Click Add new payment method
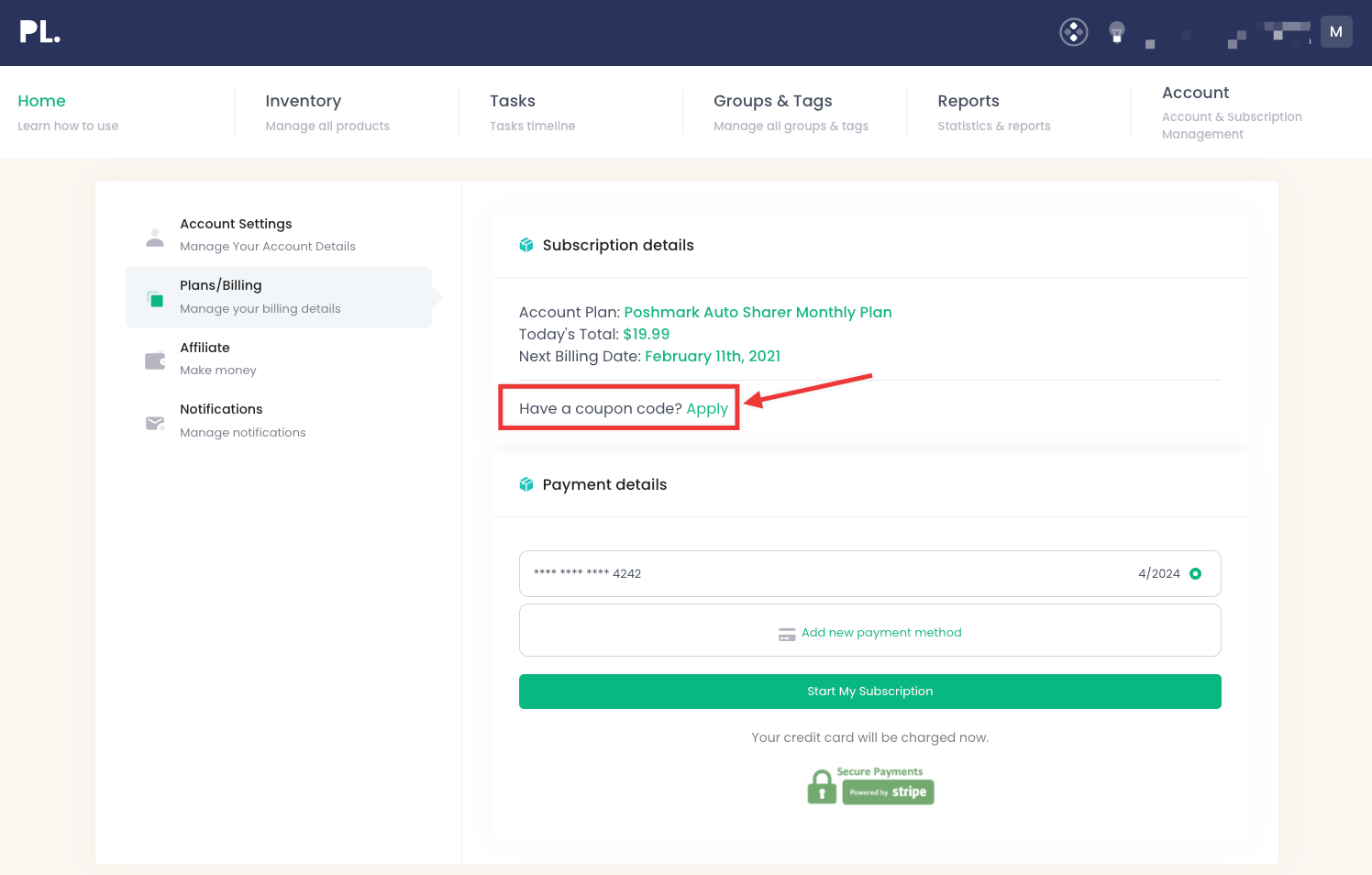 (x=869, y=630)
